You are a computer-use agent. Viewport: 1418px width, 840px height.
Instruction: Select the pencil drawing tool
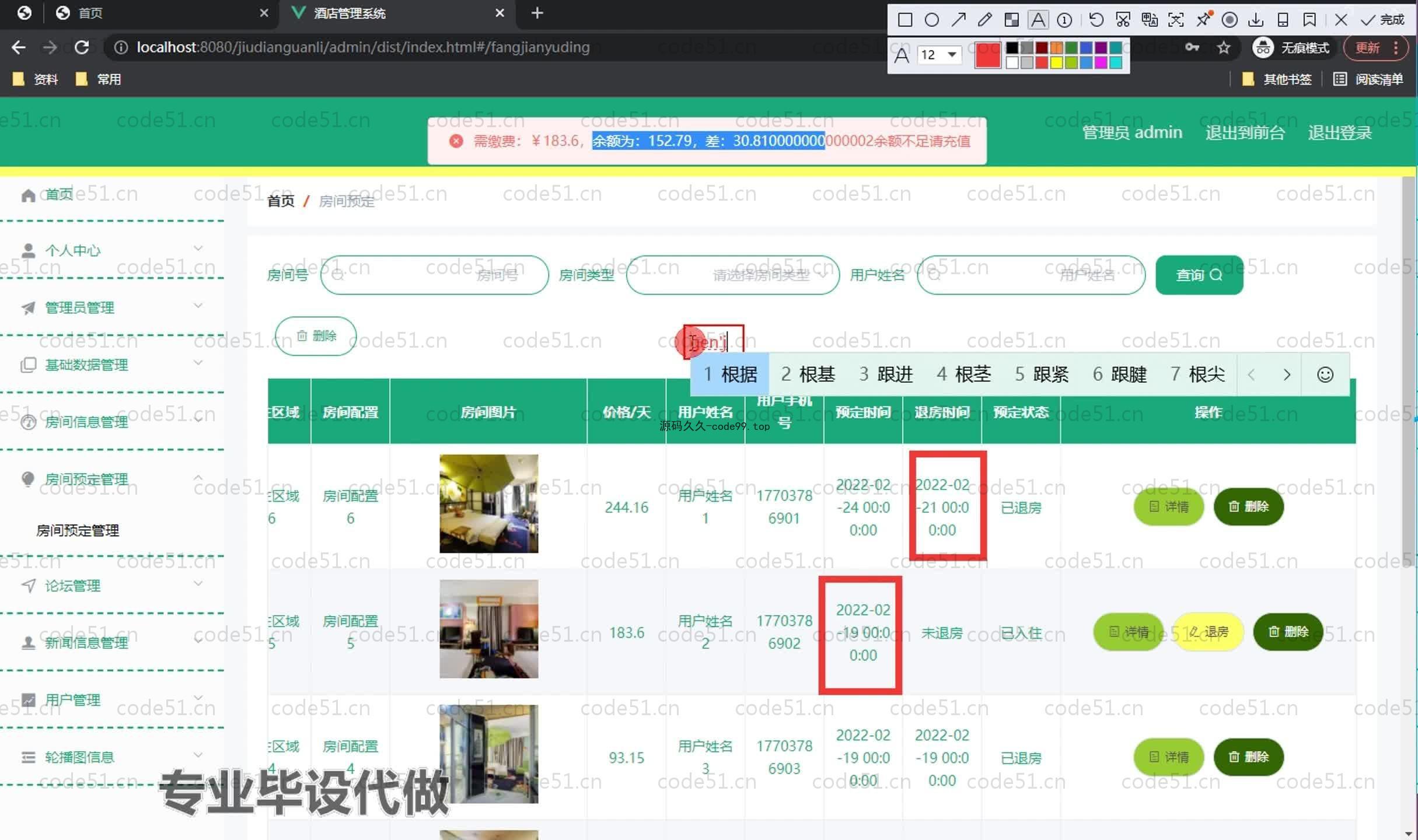click(984, 20)
